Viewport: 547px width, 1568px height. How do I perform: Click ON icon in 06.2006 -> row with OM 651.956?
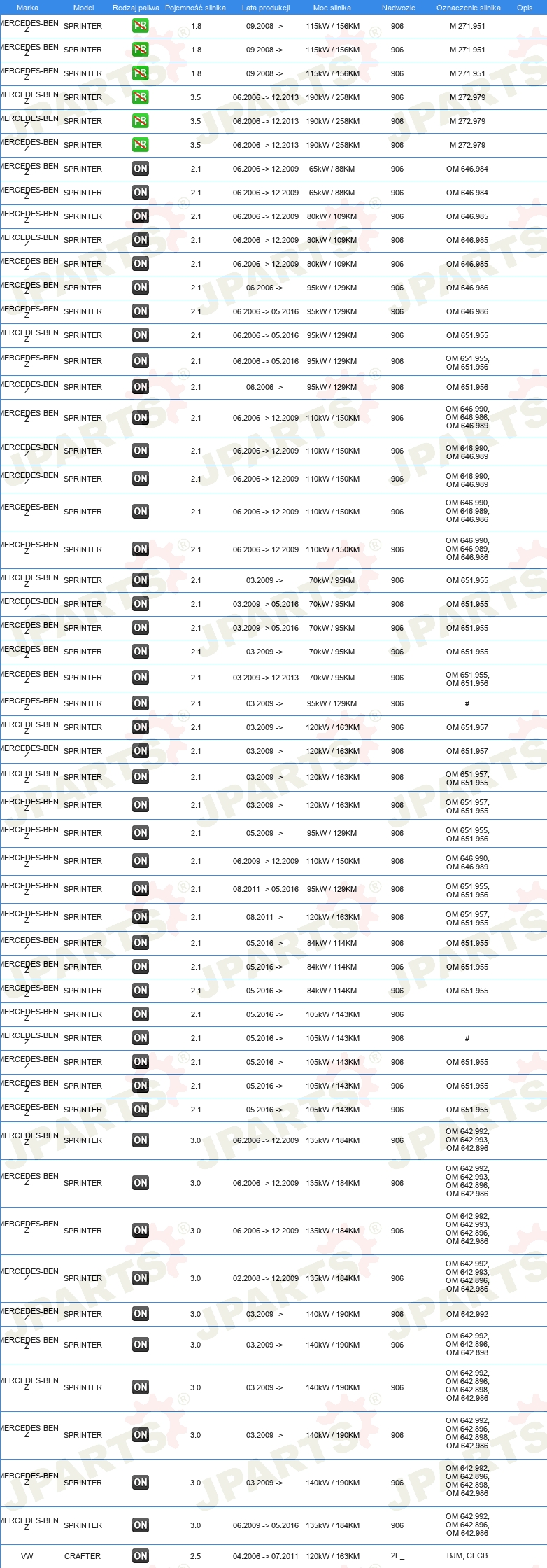pos(141,387)
